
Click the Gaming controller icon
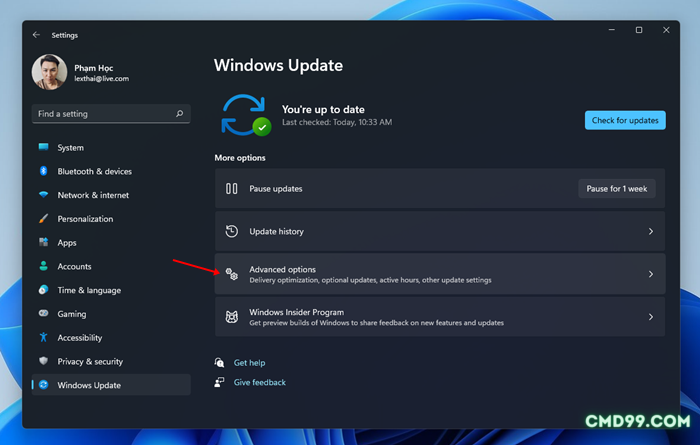pos(43,313)
